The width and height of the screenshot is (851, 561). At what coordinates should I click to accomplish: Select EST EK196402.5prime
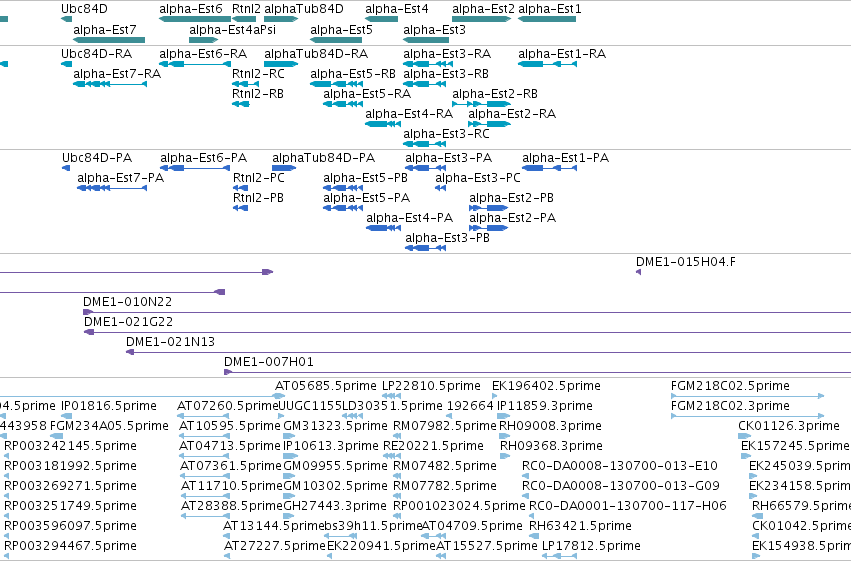[494, 396]
